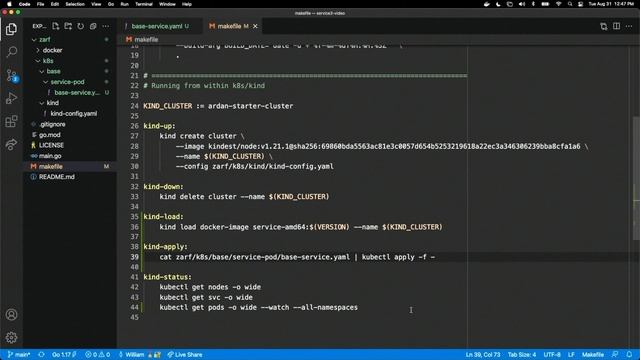This screenshot has height=360, width=640.
Task: Refresh the explorer file tree
Action: click(x=81, y=26)
